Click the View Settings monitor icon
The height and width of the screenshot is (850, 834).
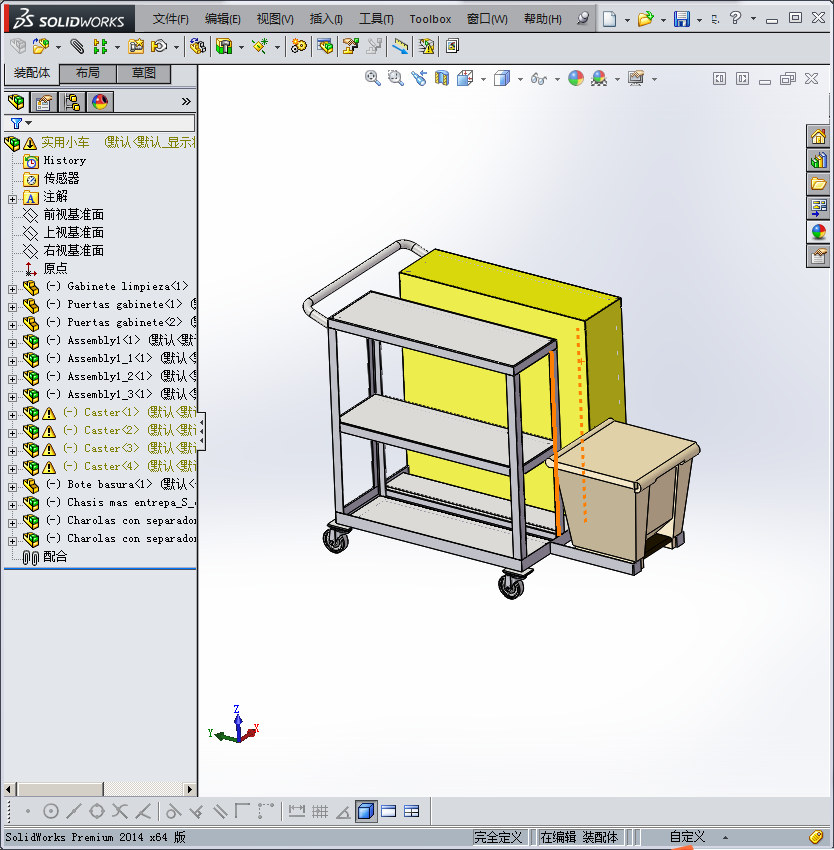(x=636, y=79)
